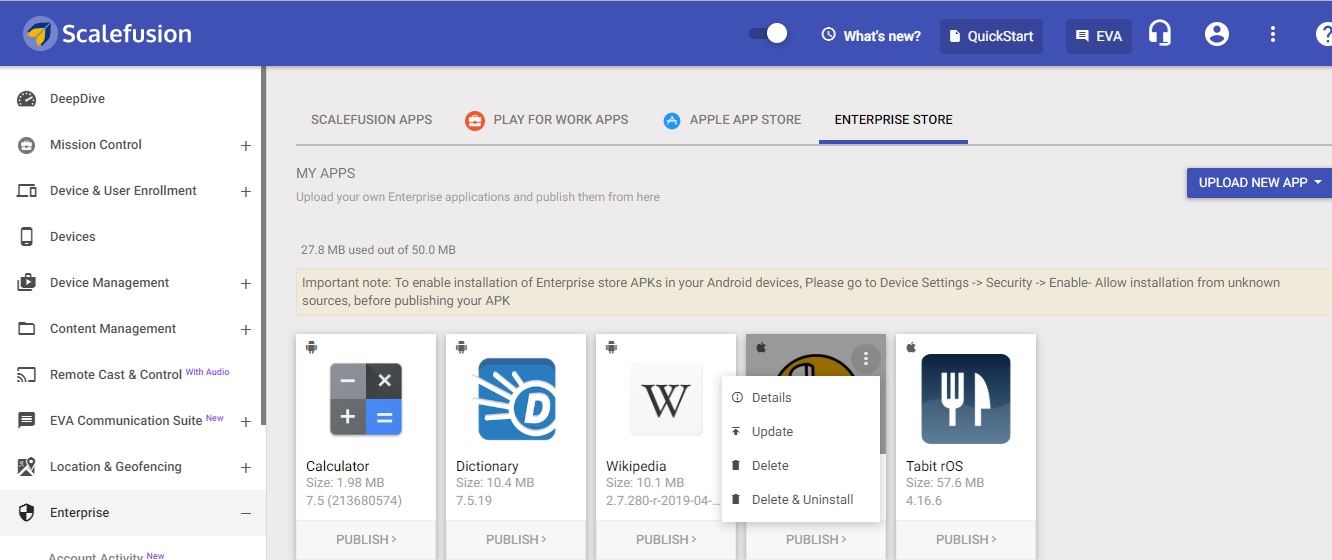Open What's new announcements

[x=871, y=36]
